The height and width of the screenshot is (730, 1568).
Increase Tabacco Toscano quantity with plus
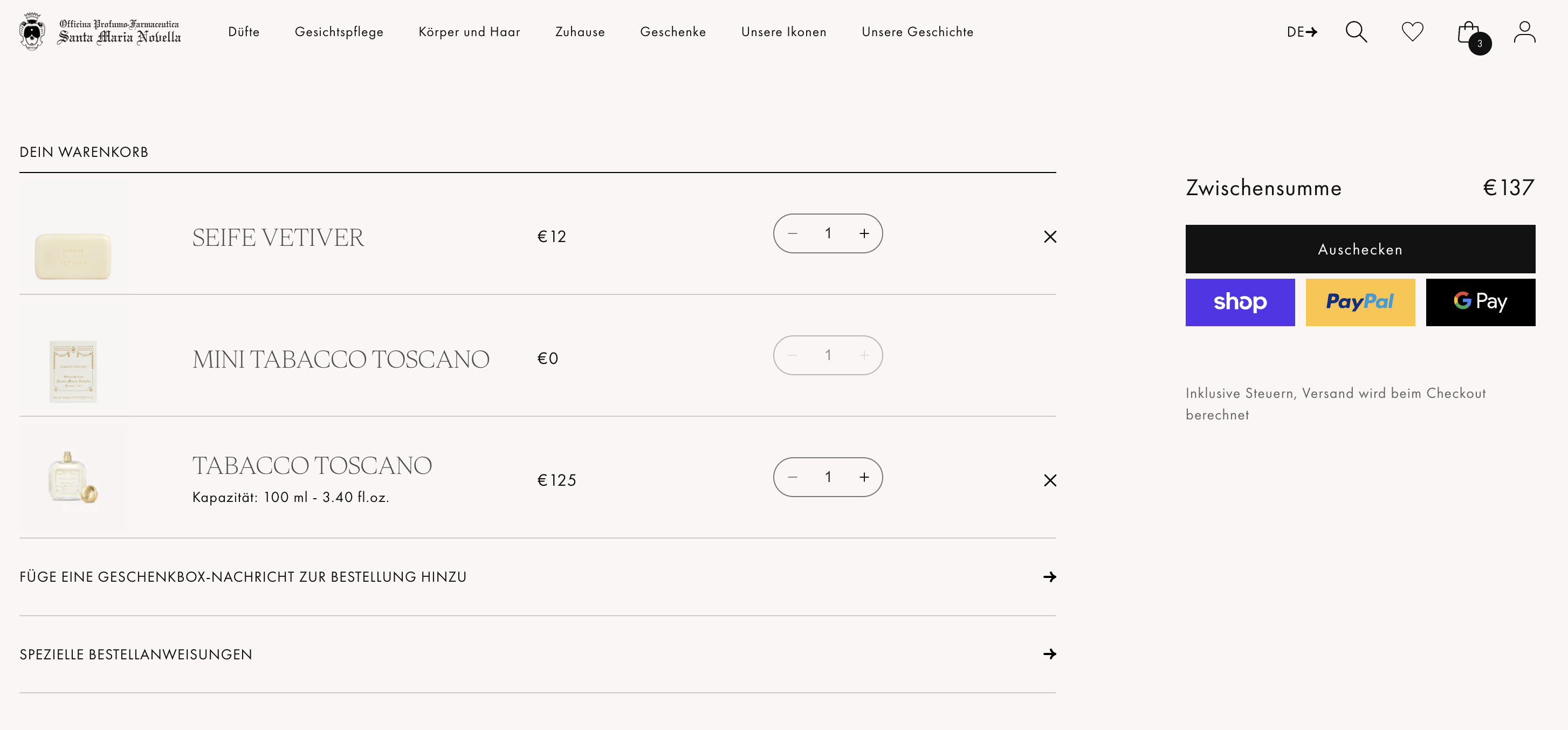pyautogui.click(x=864, y=477)
